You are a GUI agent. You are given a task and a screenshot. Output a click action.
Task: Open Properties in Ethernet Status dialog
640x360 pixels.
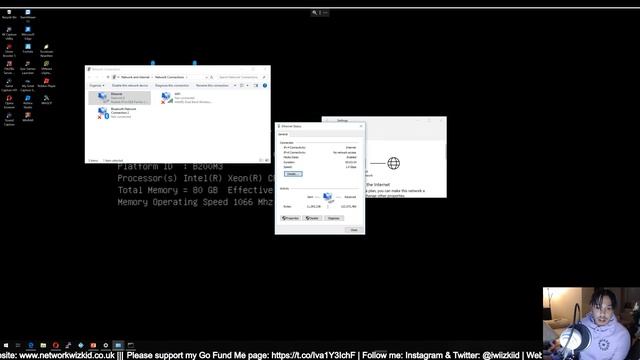pyautogui.click(x=290, y=218)
